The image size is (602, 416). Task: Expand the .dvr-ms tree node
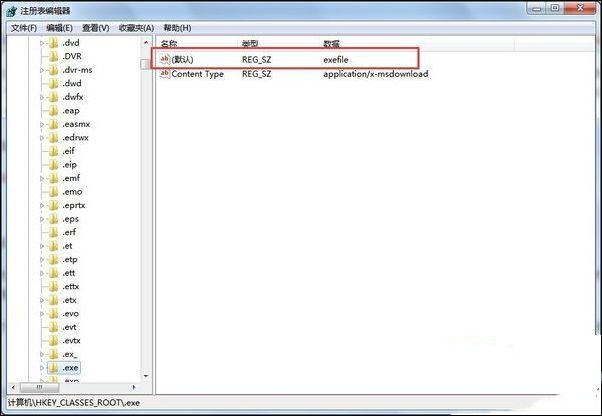point(42,70)
